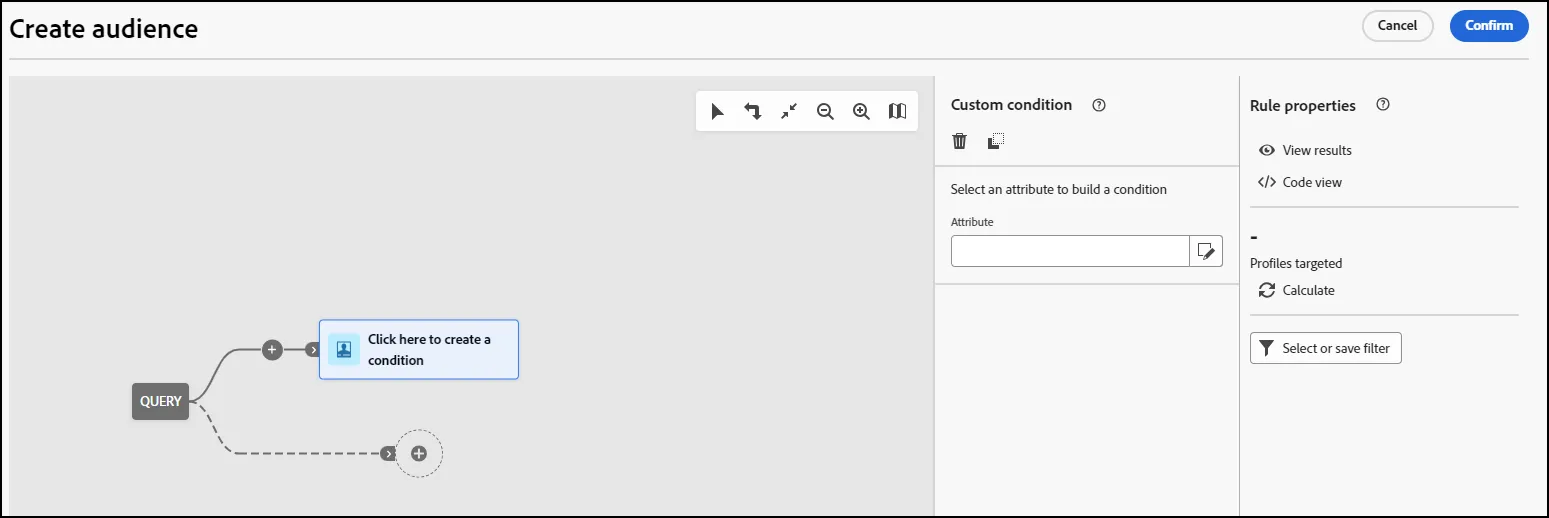
Task: Zoom in on the canvas
Action: [x=861, y=112]
